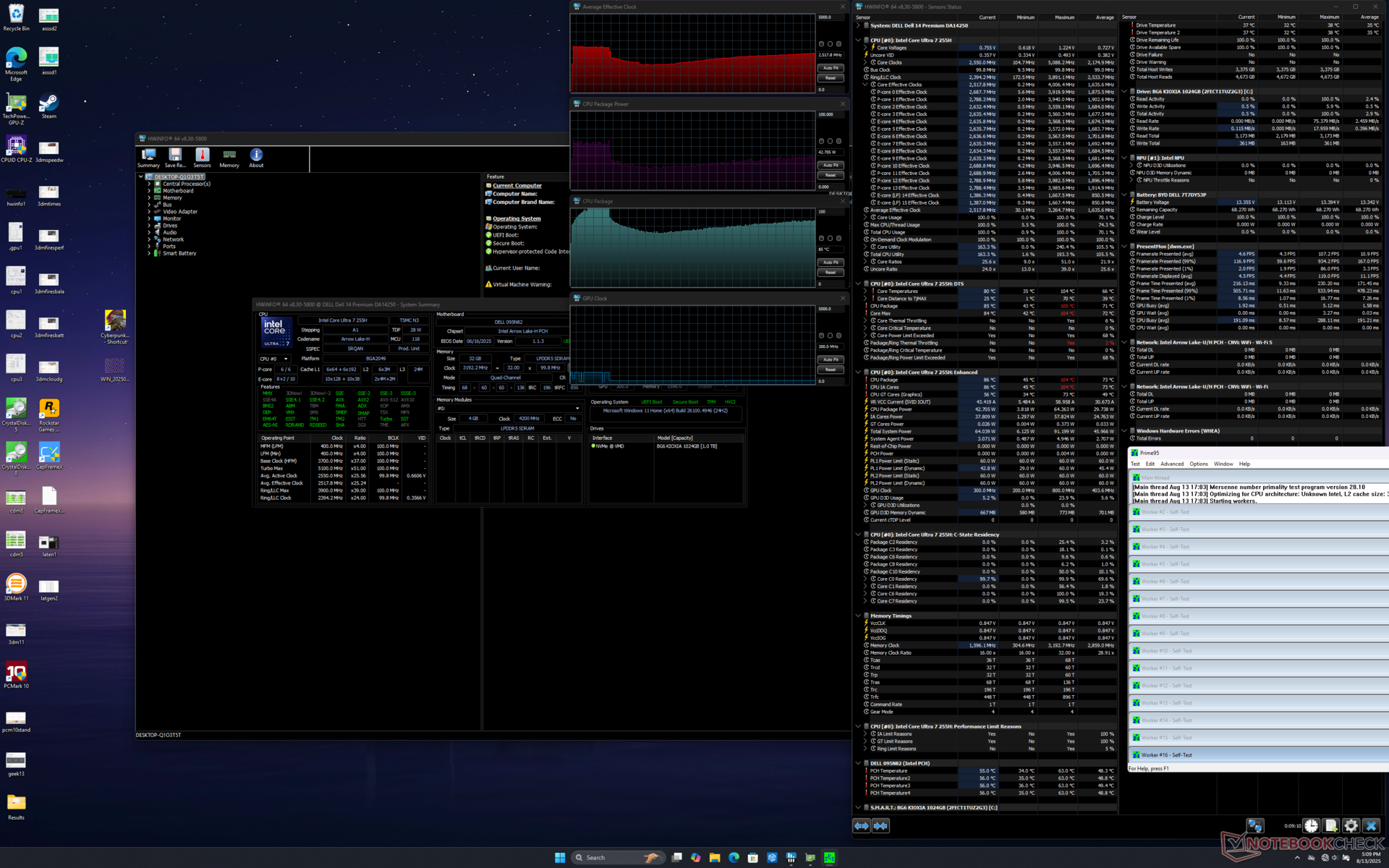Click Auto Fit in Average Effective Clock graph
Screen dimensions: 1389x868
click(831, 68)
